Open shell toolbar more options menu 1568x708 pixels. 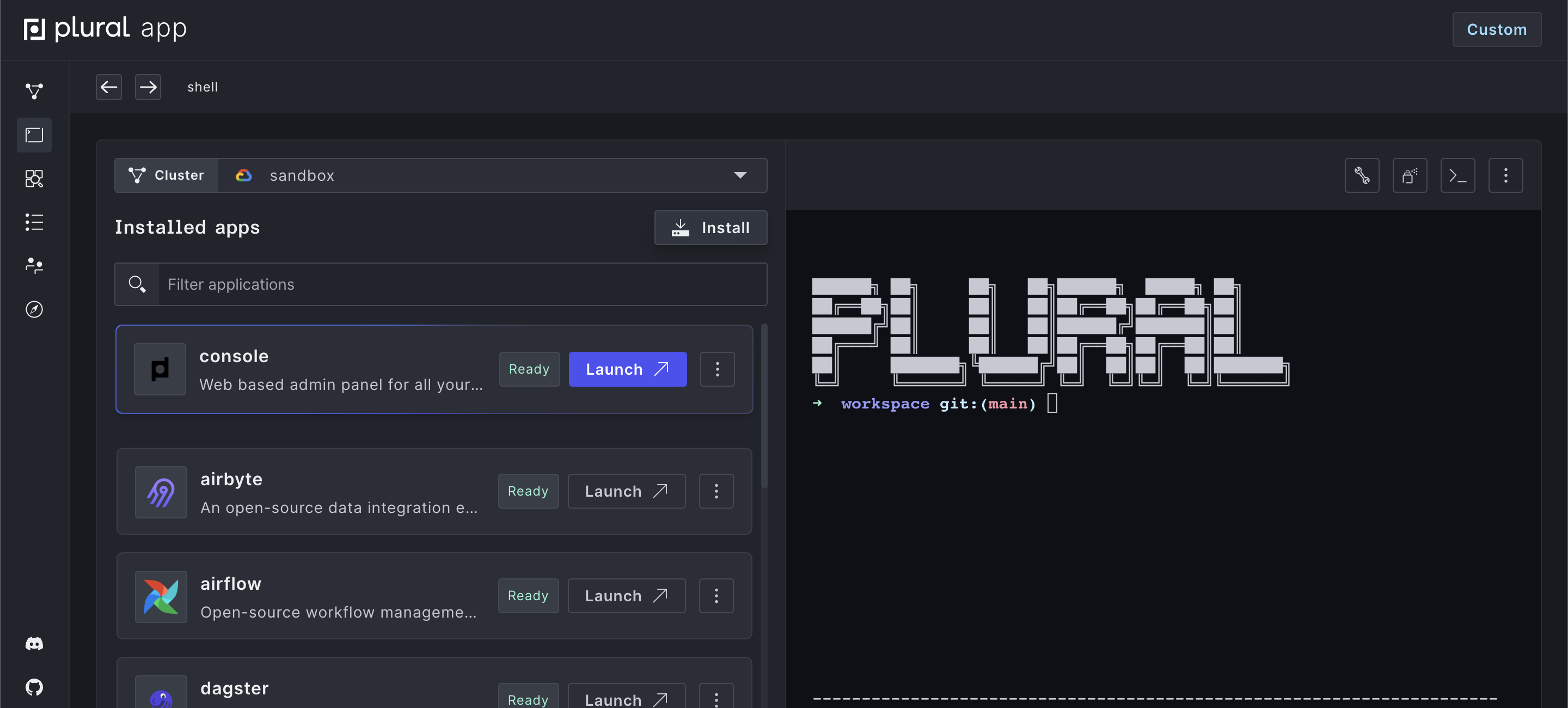1505,176
